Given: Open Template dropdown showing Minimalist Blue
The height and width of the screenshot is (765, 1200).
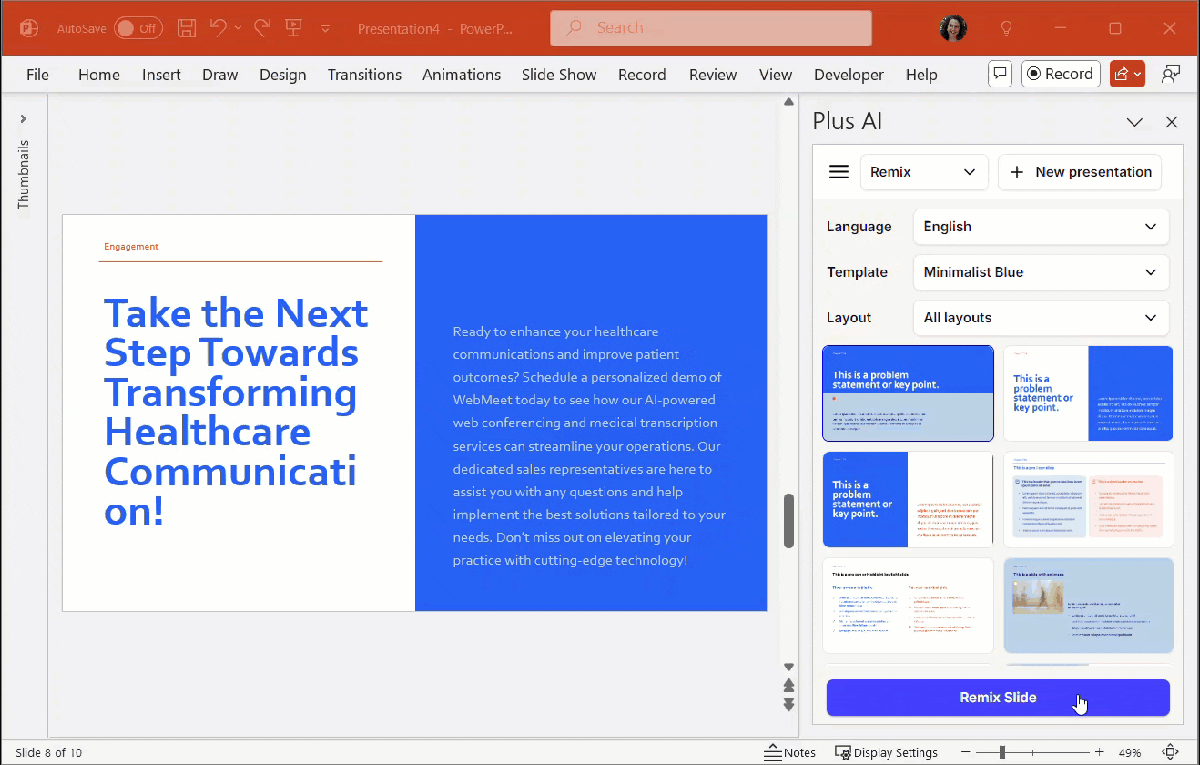Looking at the screenshot, I should point(1040,272).
